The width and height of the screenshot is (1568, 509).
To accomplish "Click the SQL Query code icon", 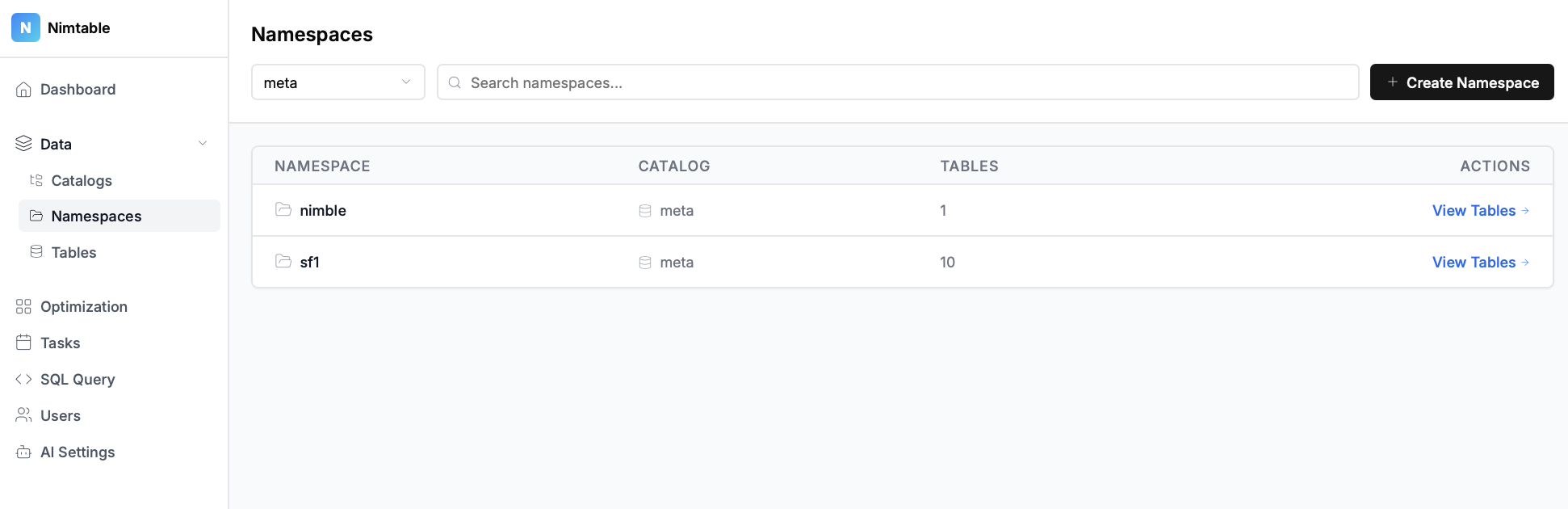I will [23, 380].
